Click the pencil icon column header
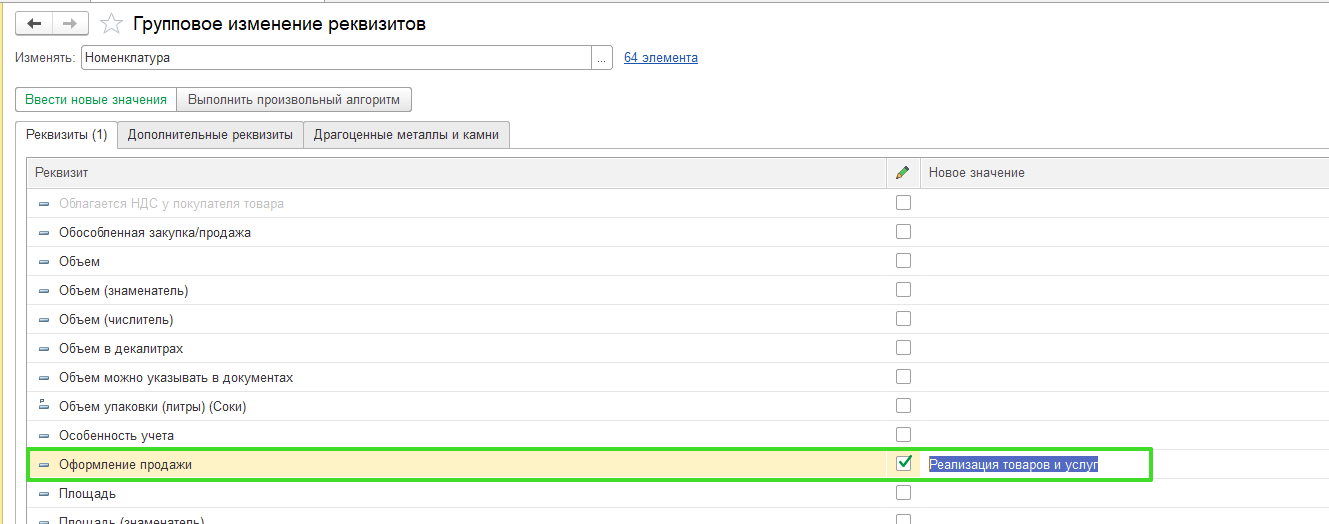Image resolution: width=1329 pixels, height=524 pixels. (903, 173)
